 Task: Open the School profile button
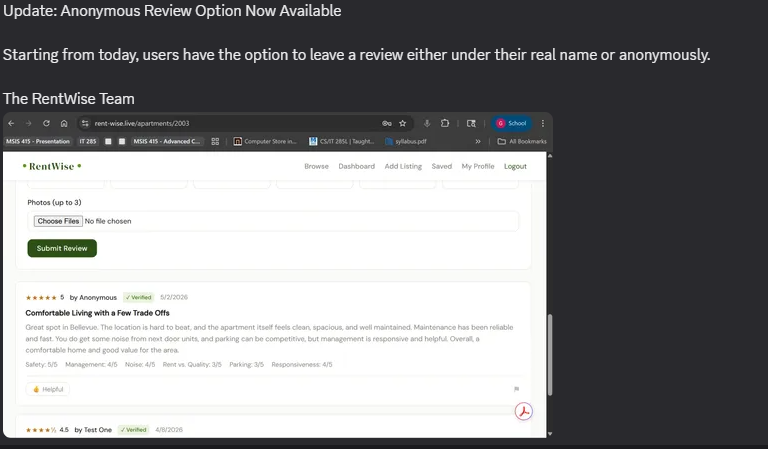click(511, 123)
